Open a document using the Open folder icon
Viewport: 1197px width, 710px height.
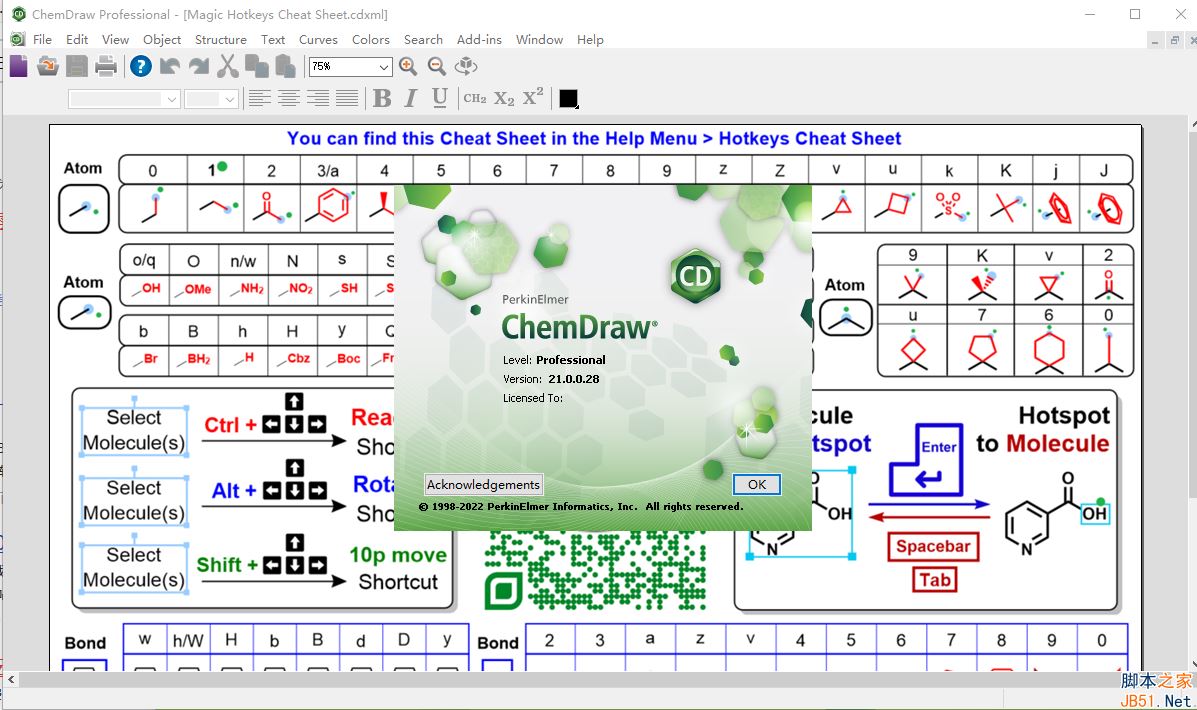tap(48, 67)
